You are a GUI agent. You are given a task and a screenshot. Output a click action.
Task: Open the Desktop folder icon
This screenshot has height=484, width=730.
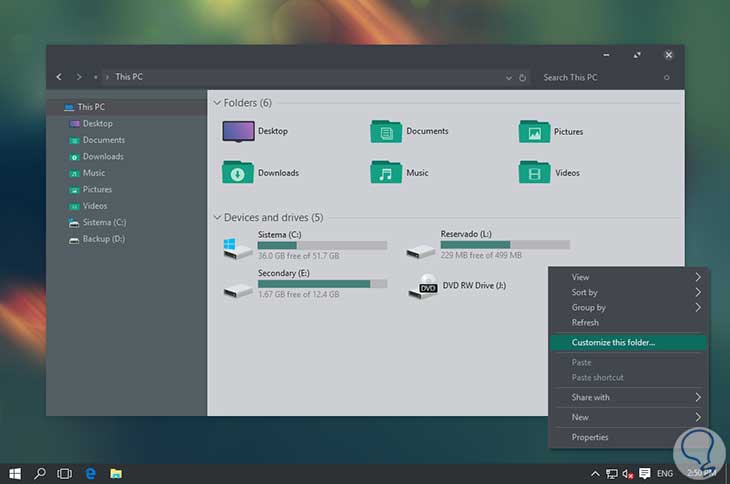pos(238,131)
